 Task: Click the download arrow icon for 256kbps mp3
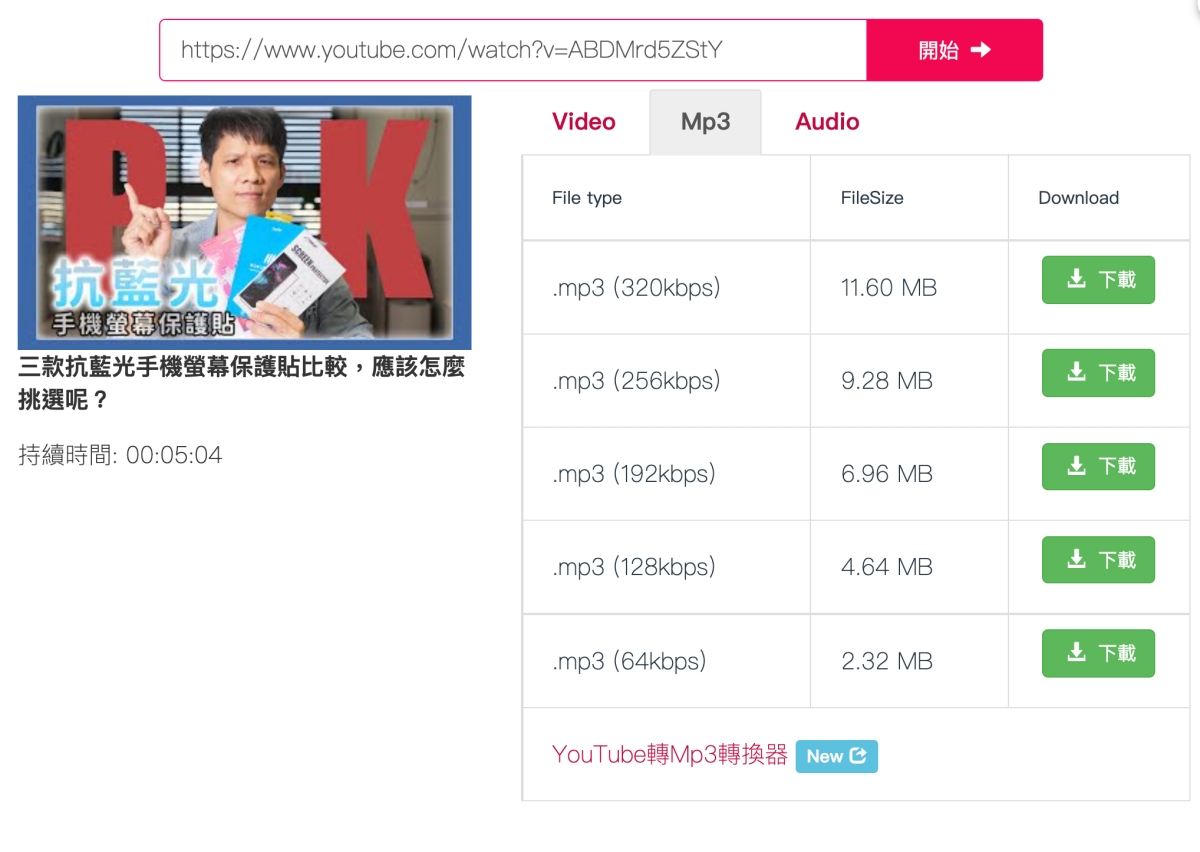point(1076,372)
